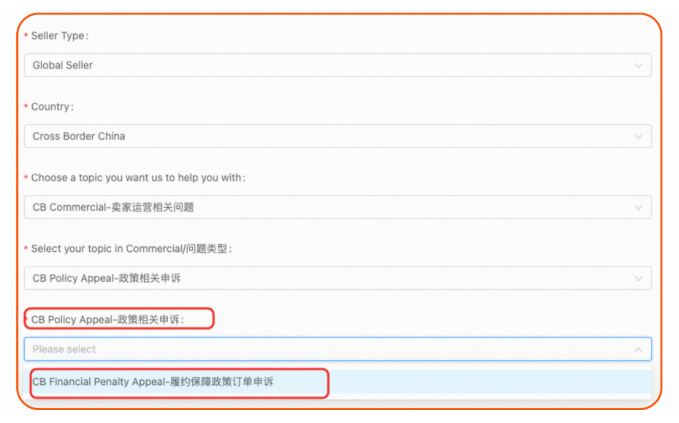Click red asterisk beside Seller Type
The height and width of the screenshot is (423, 679).
point(26,36)
